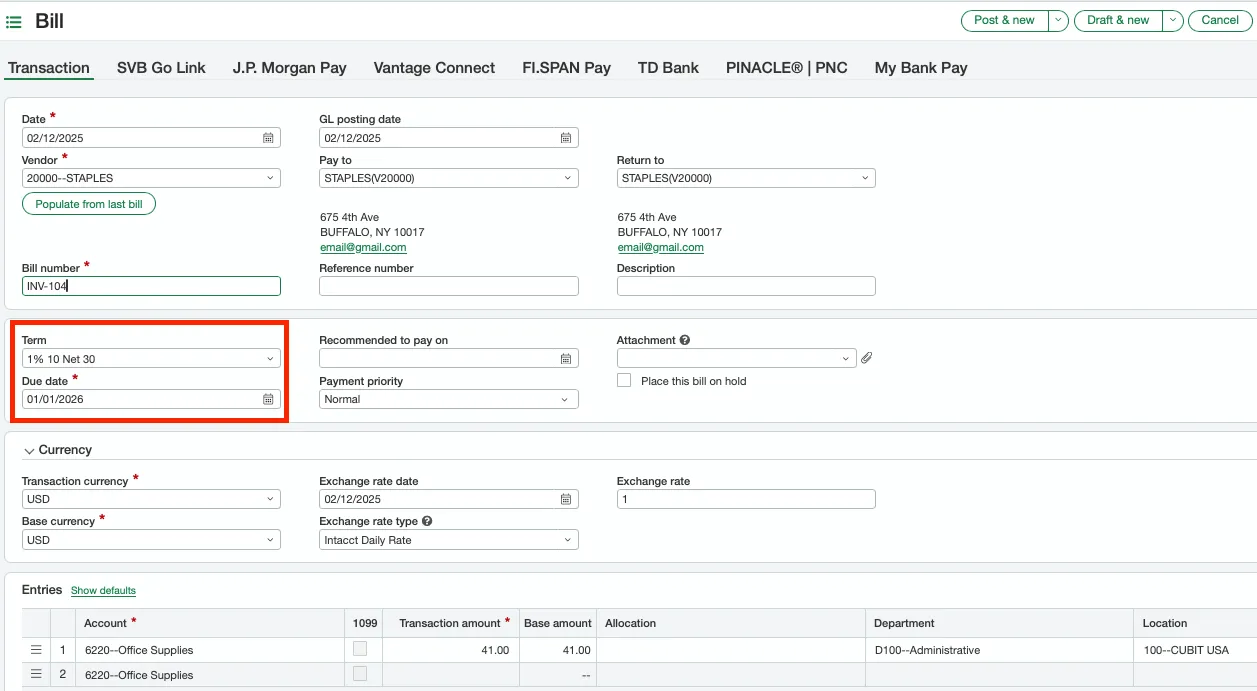Screen dimensions: 1257x691
Task: Open the Term dropdown
Action: point(151,358)
